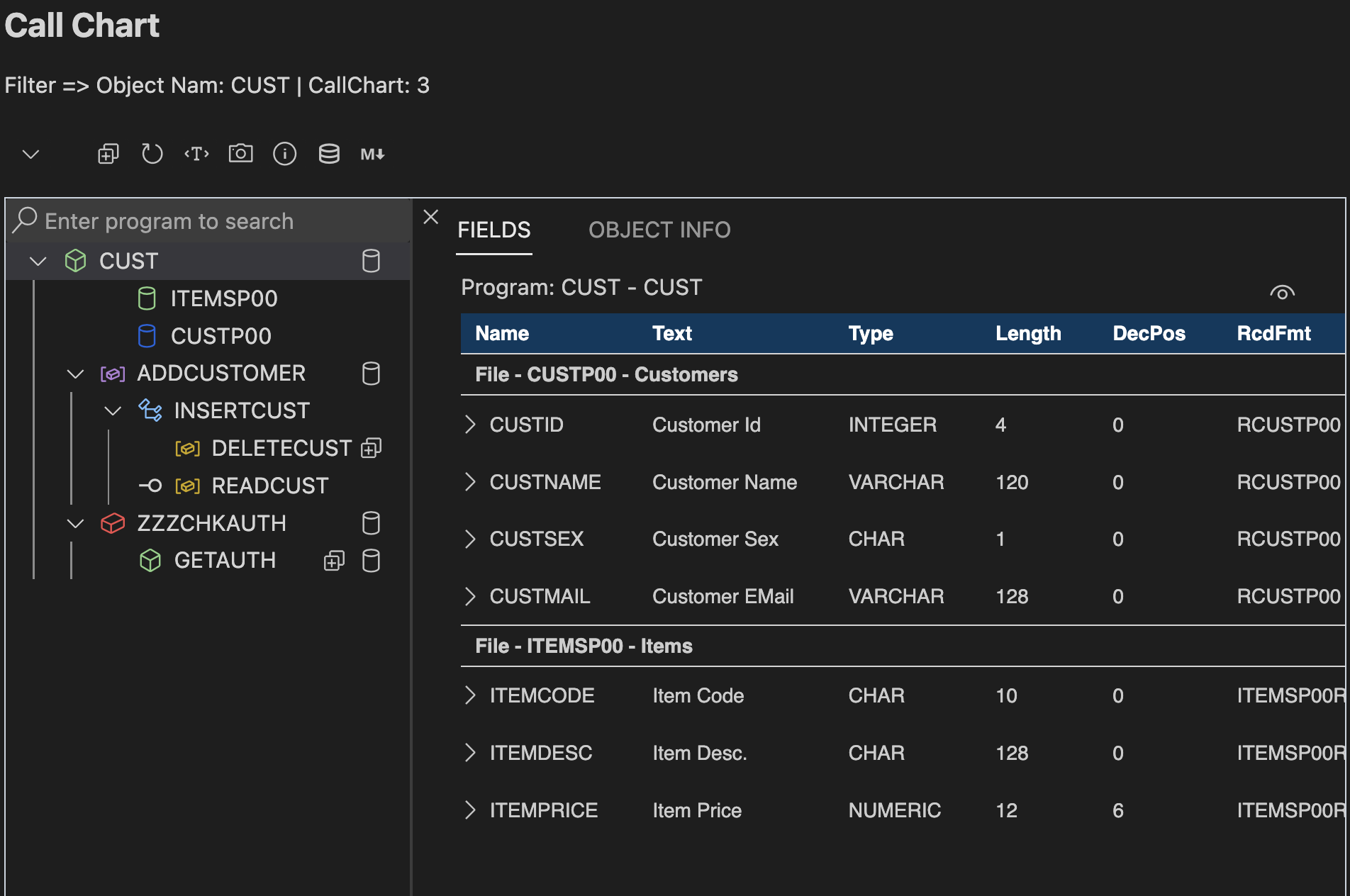Viewport: 1350px width, 896px height.
Task: Click the camera snapshot icon
Action: coord(240,154)
